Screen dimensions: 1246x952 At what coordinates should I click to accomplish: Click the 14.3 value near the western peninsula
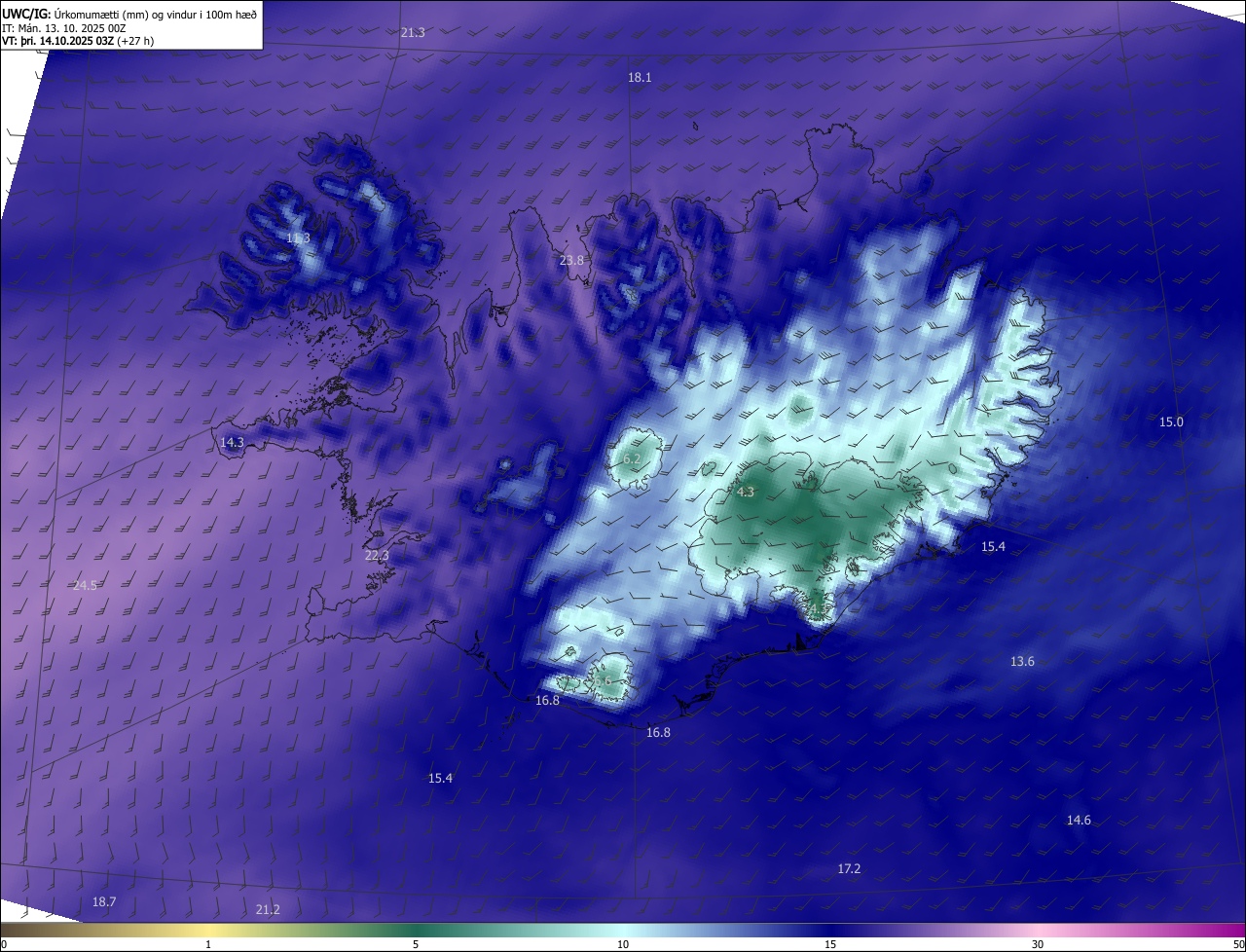click(x=232, y=442)
